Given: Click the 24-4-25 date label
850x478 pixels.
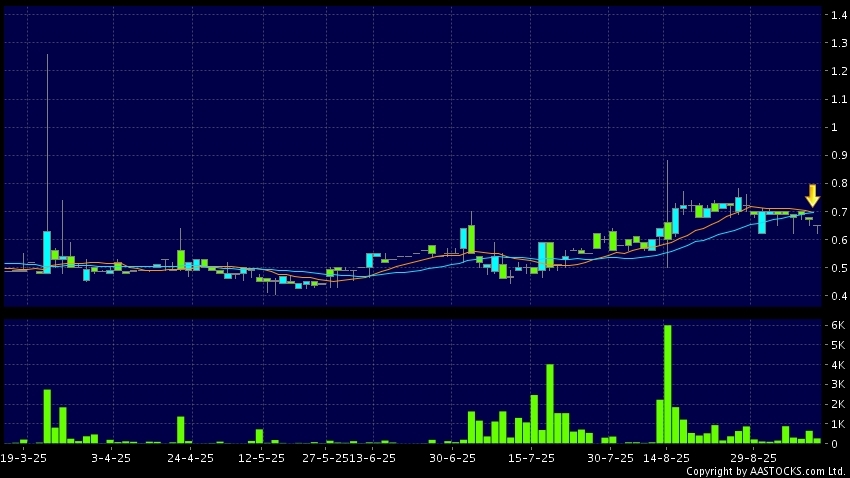Looking at the screenshot, I should point(190,458).
